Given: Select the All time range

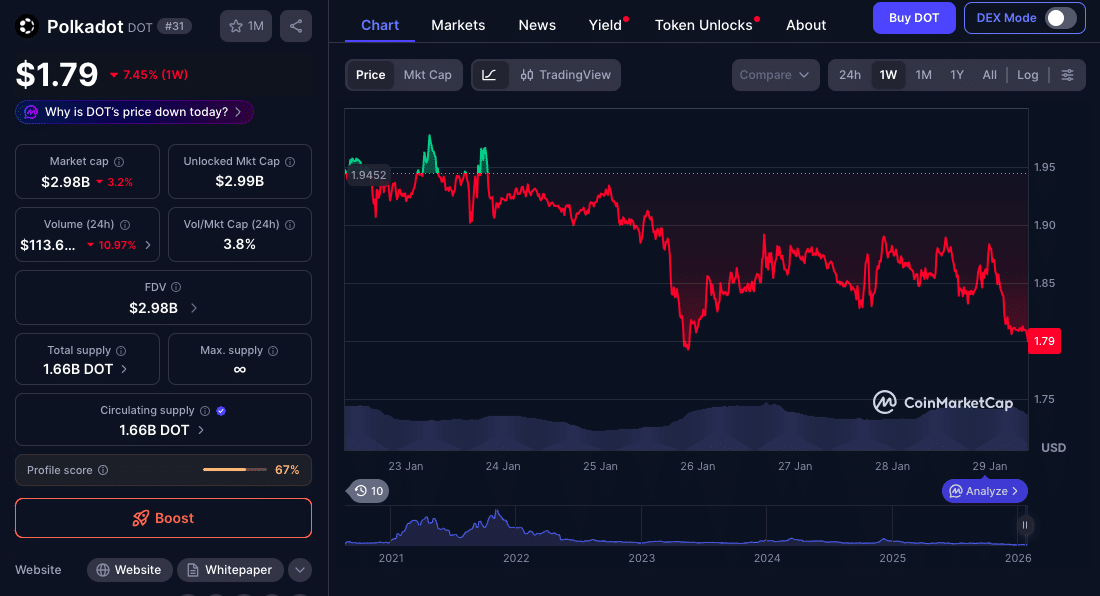Looking at the screenshot, I should 989,75.
